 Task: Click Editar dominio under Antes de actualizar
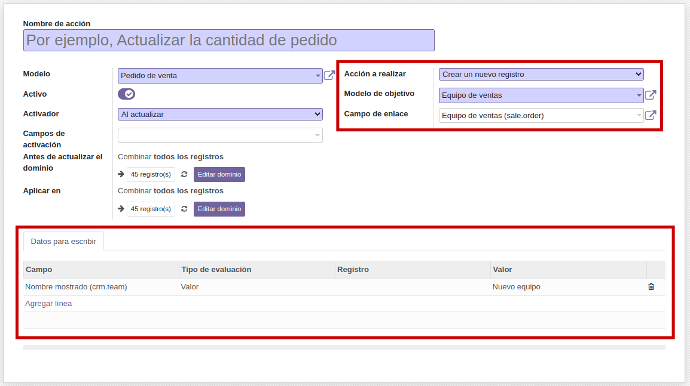pyautogui.click(x=219, y=174)
